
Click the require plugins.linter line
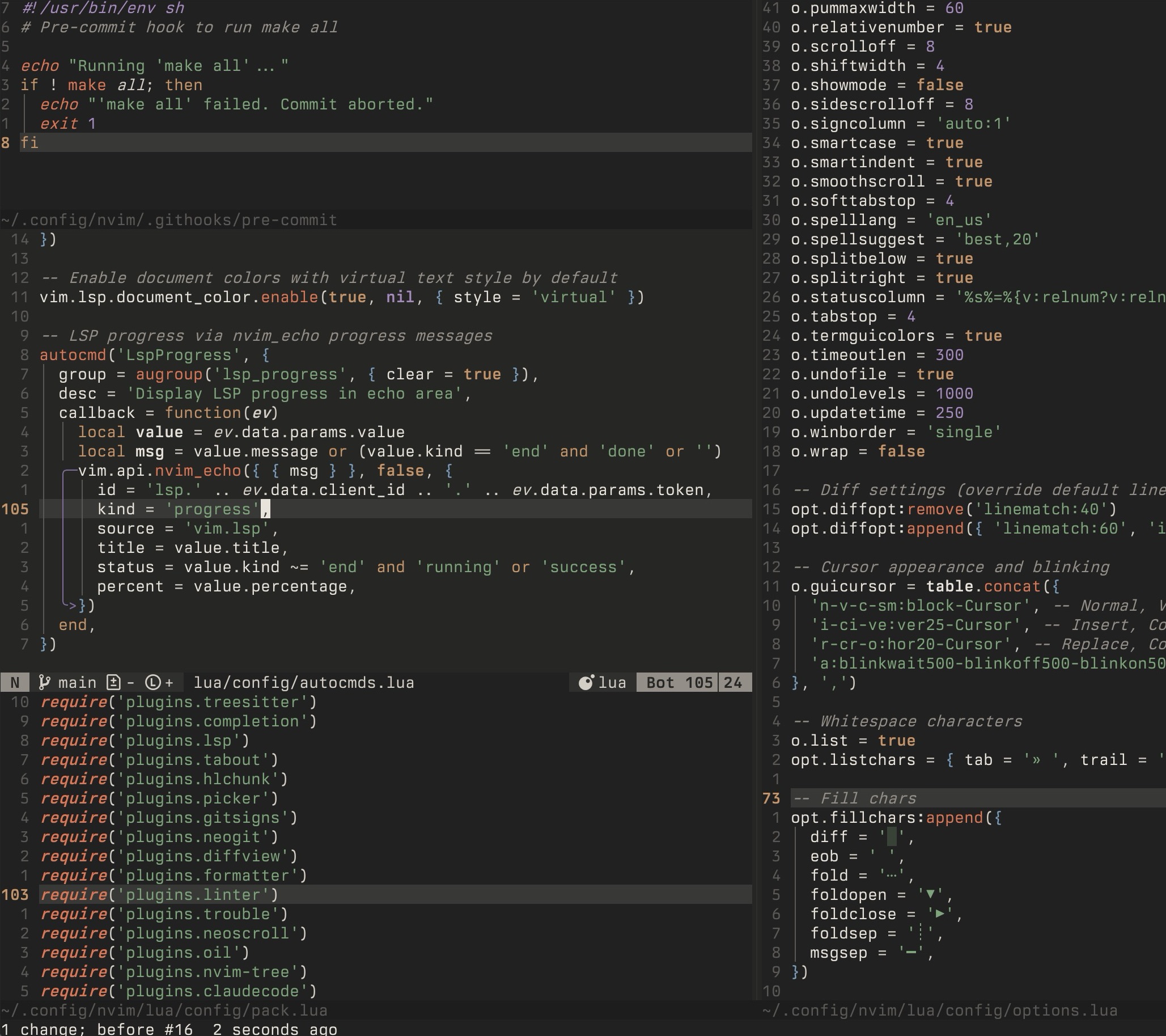coord(159,894)
